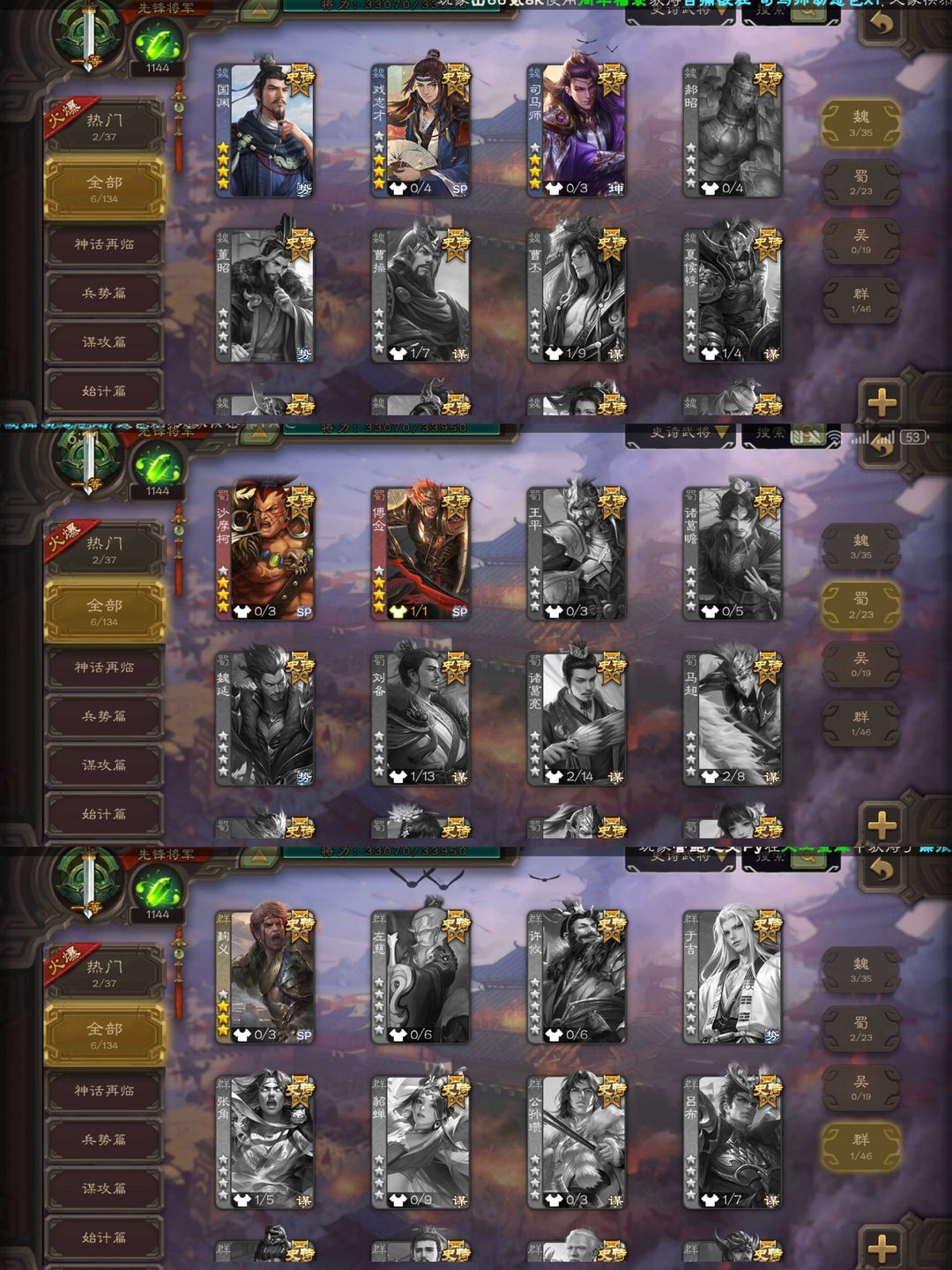The width and height of the screenshot is (952, 1270).
Task: Tap the 史诗 badge on 司马师 card
Action: click(612, 80)
